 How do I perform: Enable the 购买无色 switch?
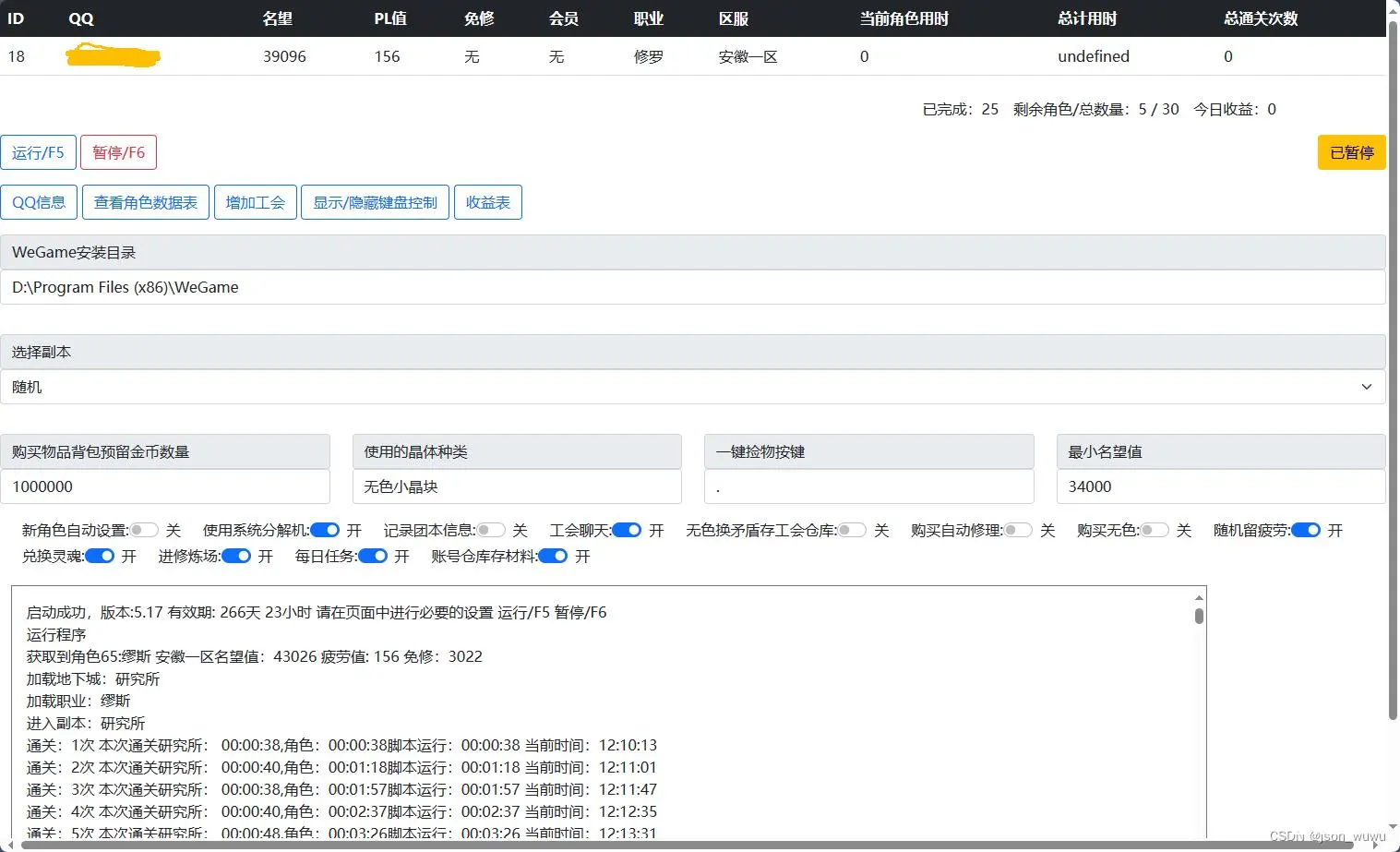[x=1155, y=530]
